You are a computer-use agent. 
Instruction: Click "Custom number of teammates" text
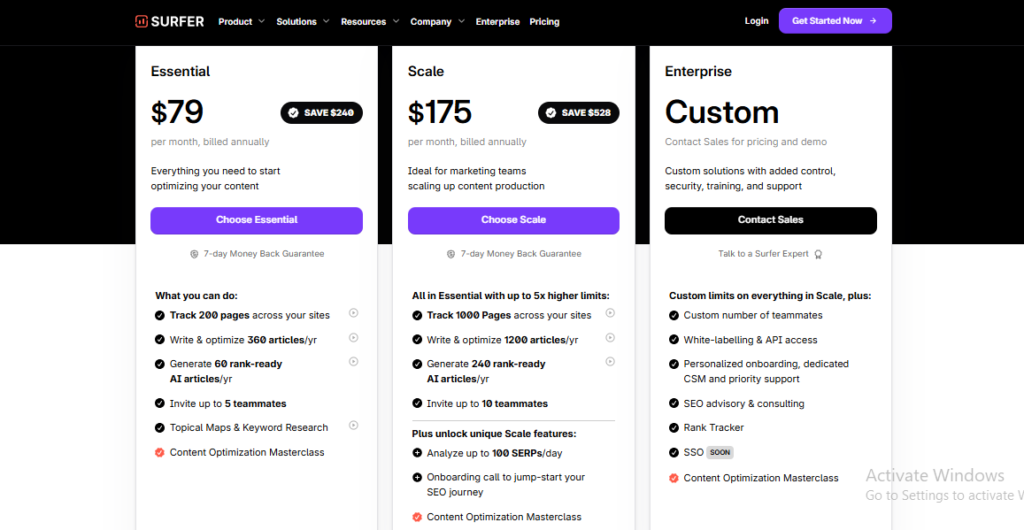(x=753, y=315)
